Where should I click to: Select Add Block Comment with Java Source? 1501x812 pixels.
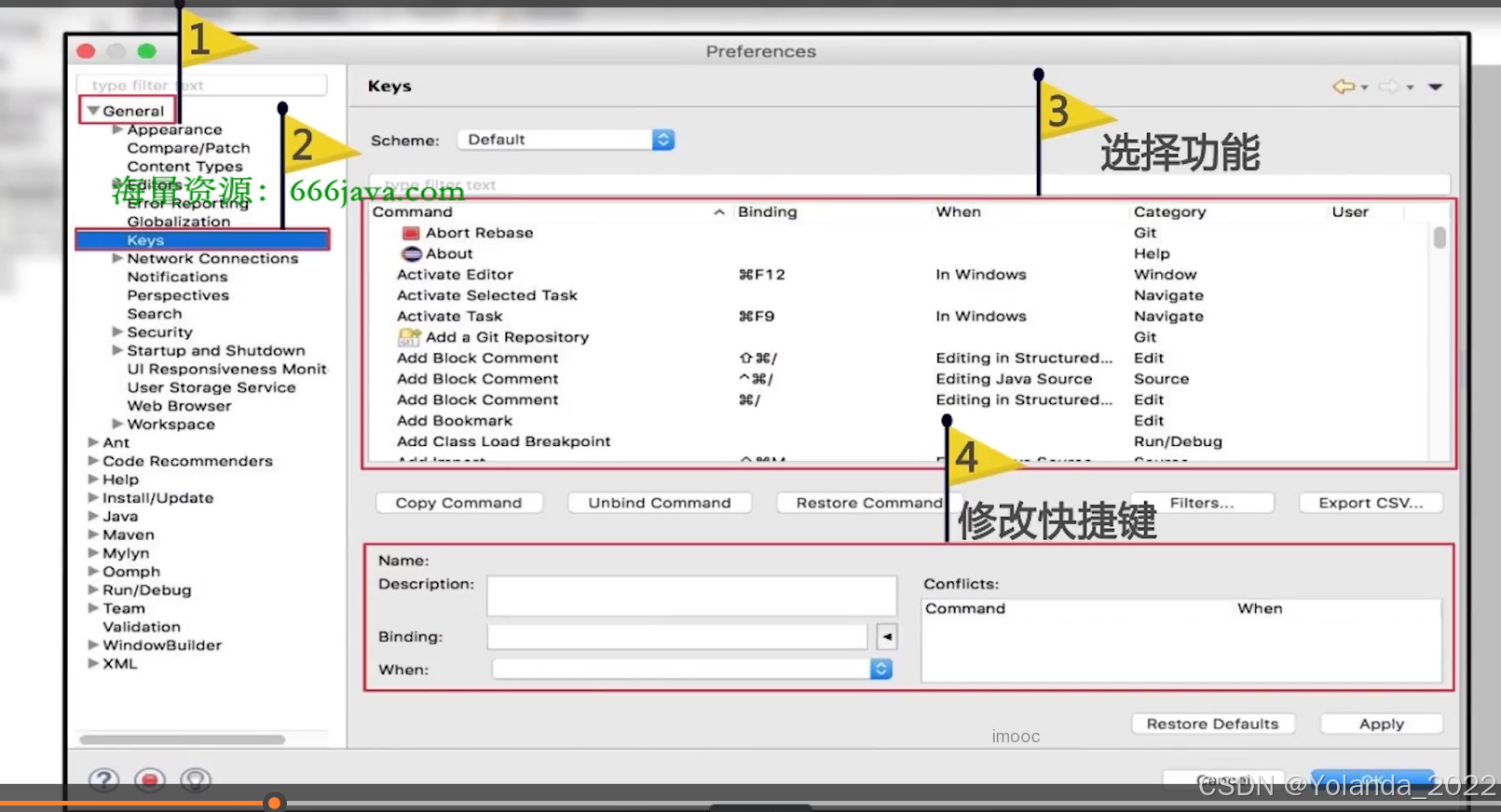[899, 379]
